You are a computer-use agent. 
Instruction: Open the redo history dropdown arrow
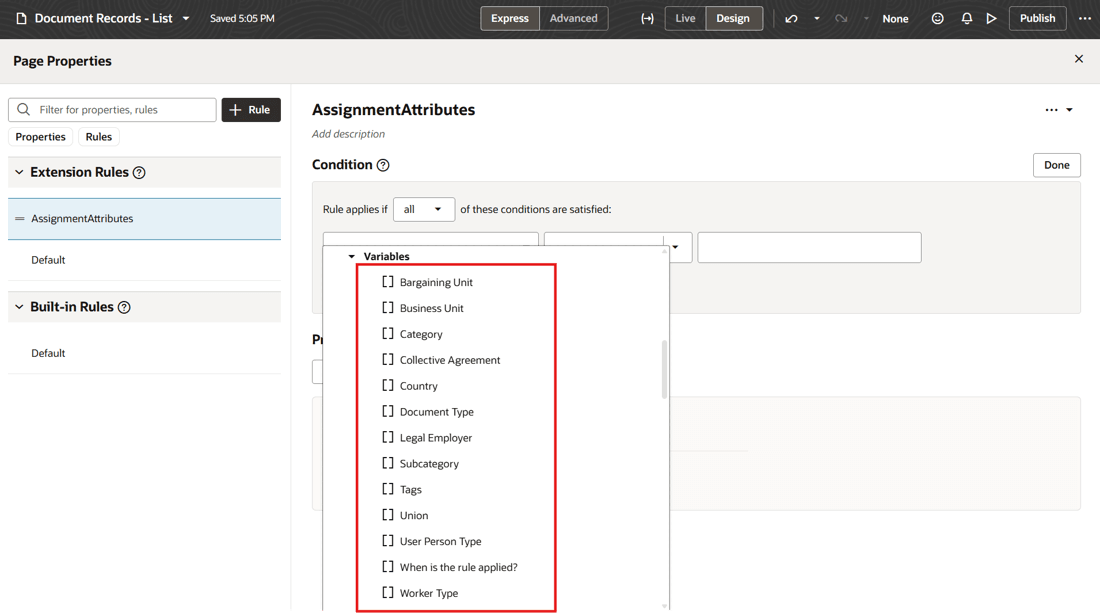click(x=866, y=18)
